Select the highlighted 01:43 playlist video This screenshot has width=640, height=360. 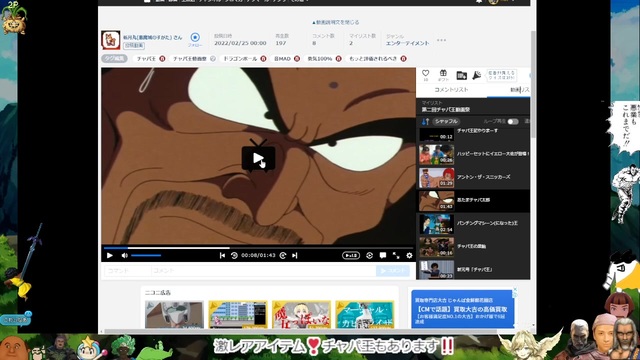pyautogui.click(x=473, y=200)
